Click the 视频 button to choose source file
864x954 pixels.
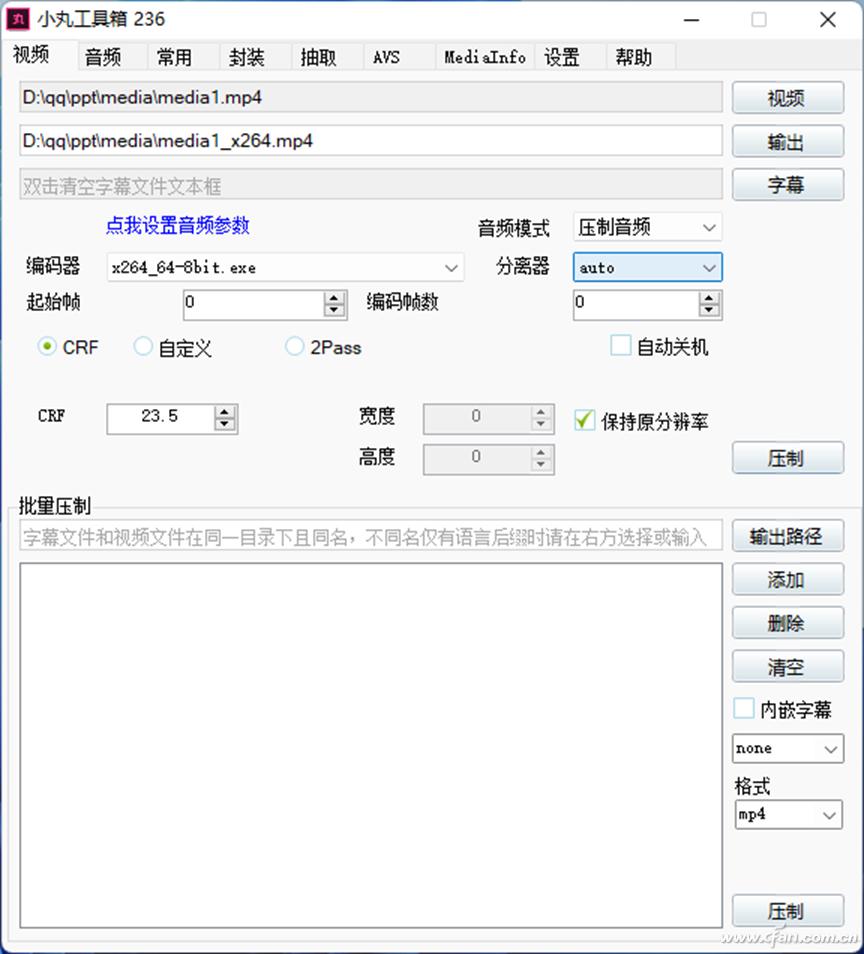click(787, 97)
